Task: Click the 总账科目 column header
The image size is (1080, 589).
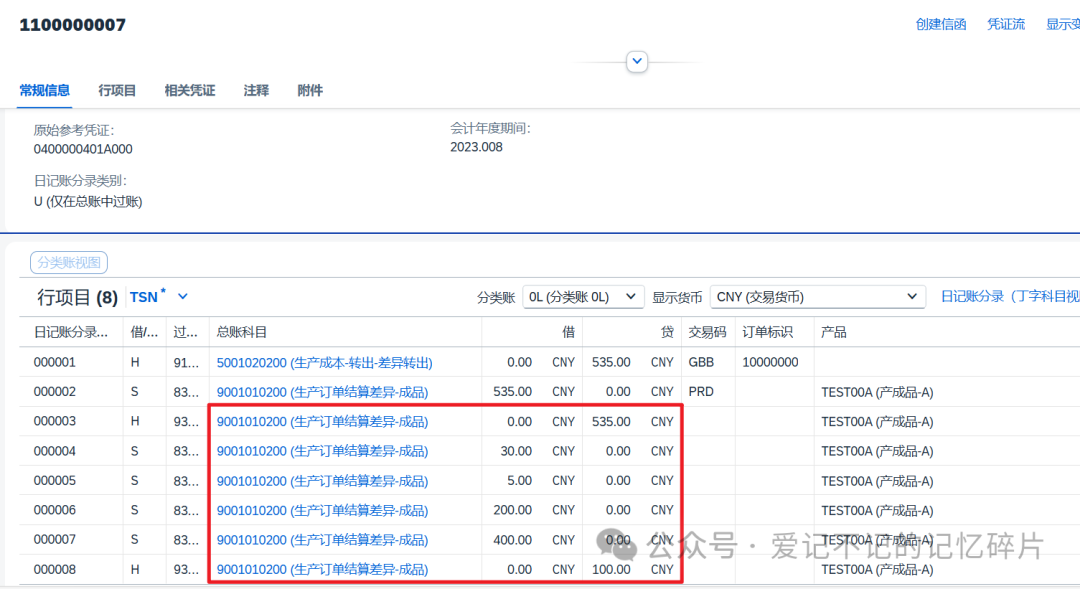Action: (241, 332)
